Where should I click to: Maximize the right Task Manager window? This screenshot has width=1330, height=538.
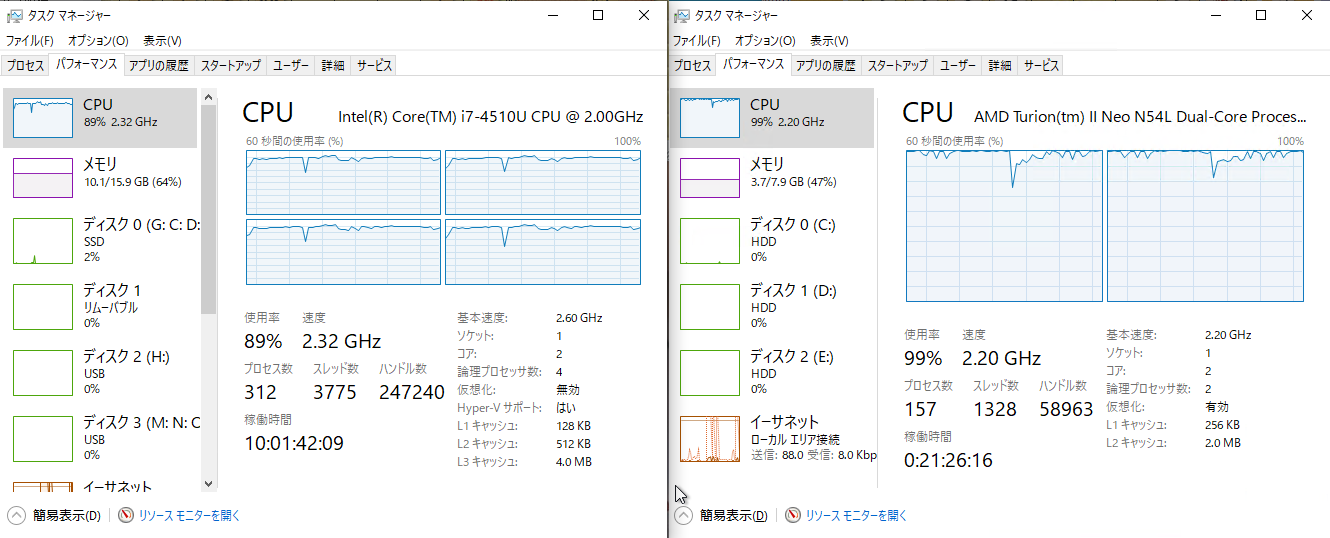pos(1261,15)
